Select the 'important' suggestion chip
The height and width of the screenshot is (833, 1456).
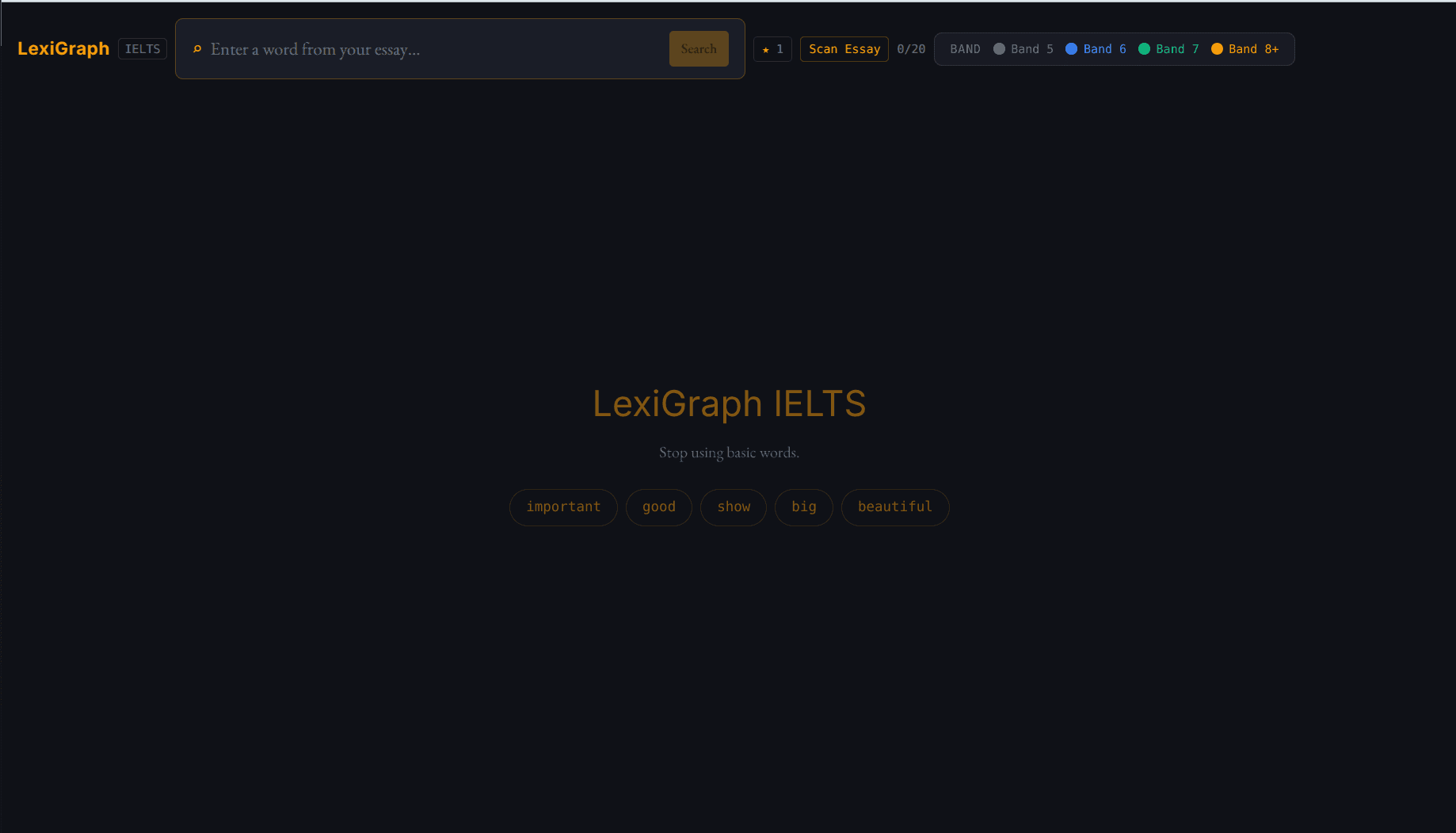(x=563, y=507)
